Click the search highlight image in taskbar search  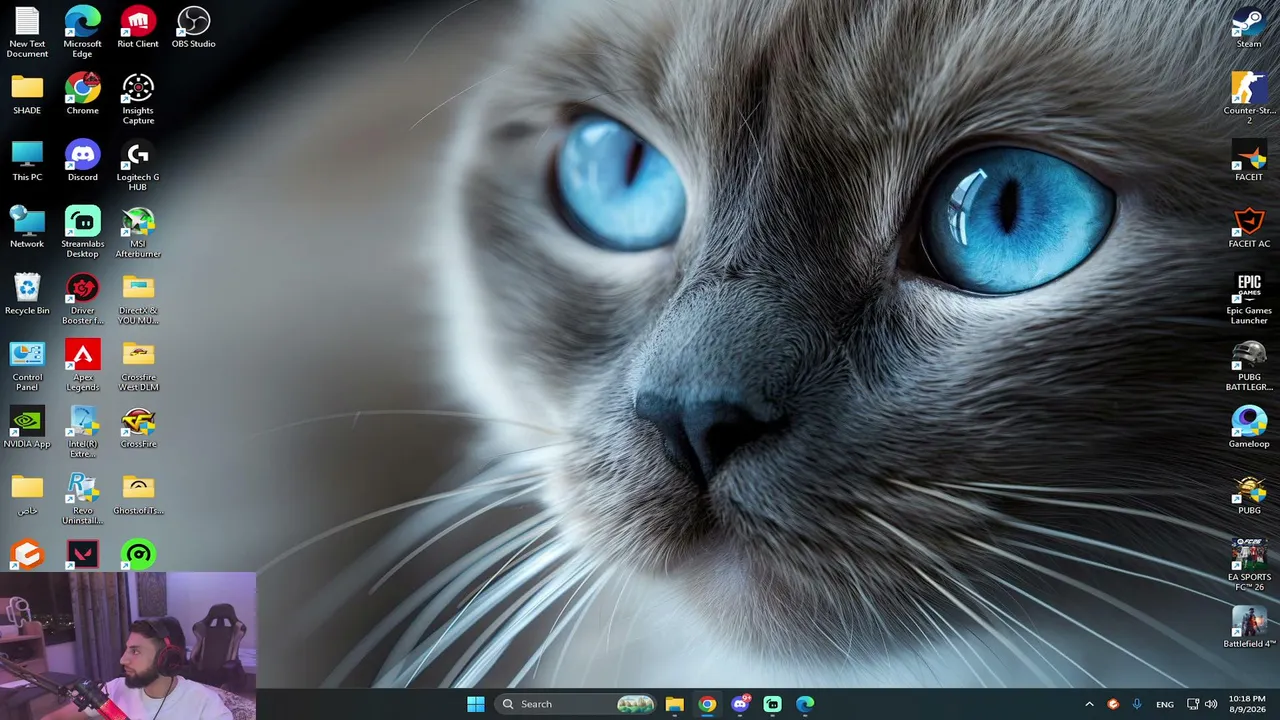pyautogui.click(x=635, y=704)
